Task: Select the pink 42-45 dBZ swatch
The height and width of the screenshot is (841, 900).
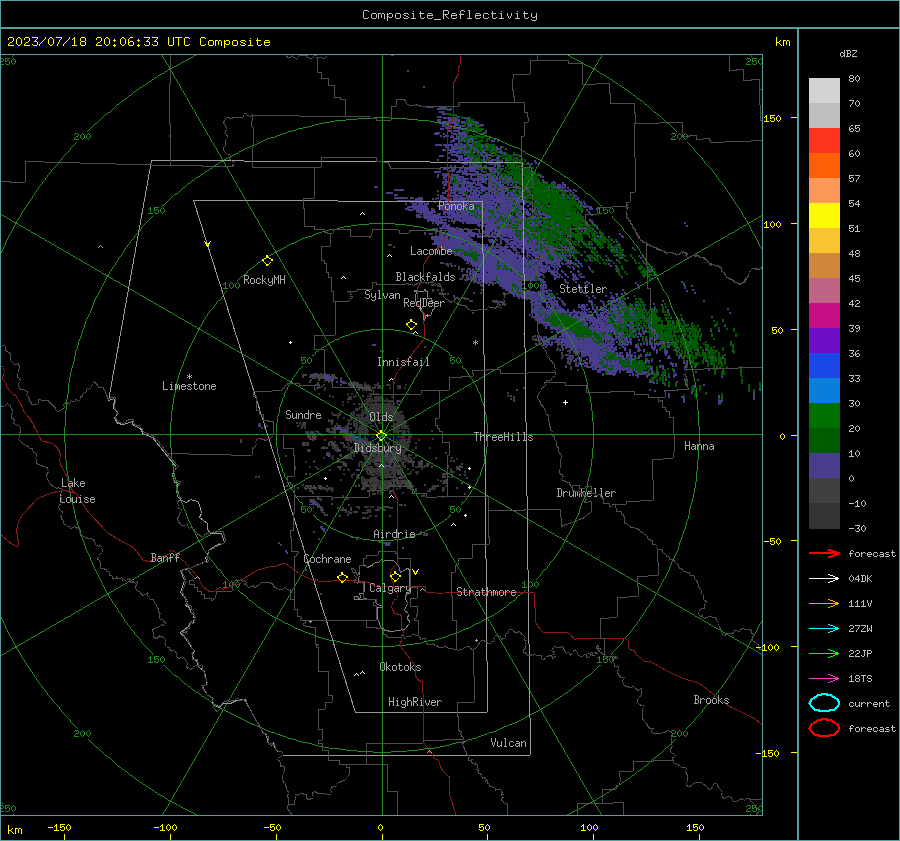Action: coord(824,290)
